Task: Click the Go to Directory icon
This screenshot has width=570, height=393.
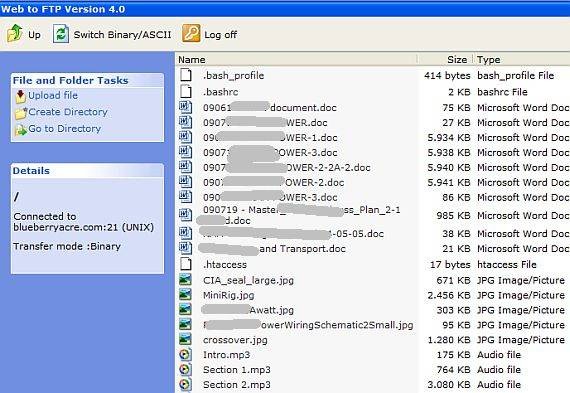Action: pos(21,130)
